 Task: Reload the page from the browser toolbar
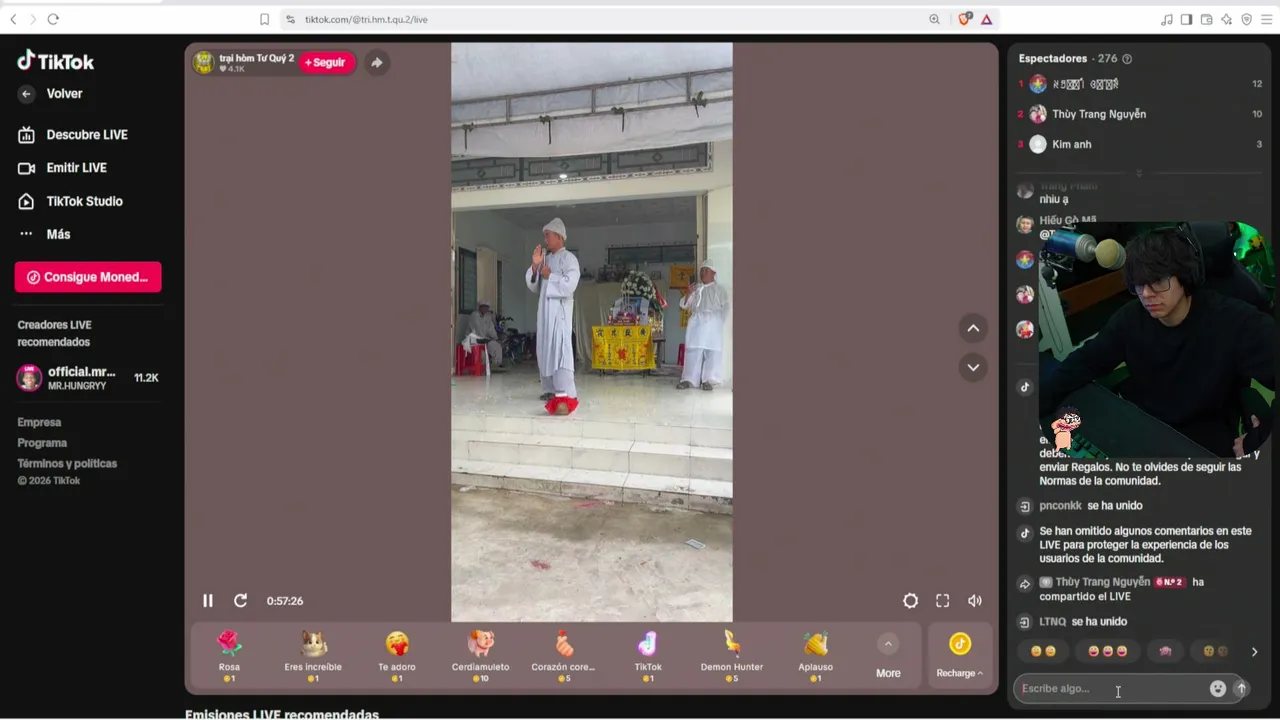[x=53, y=19]
